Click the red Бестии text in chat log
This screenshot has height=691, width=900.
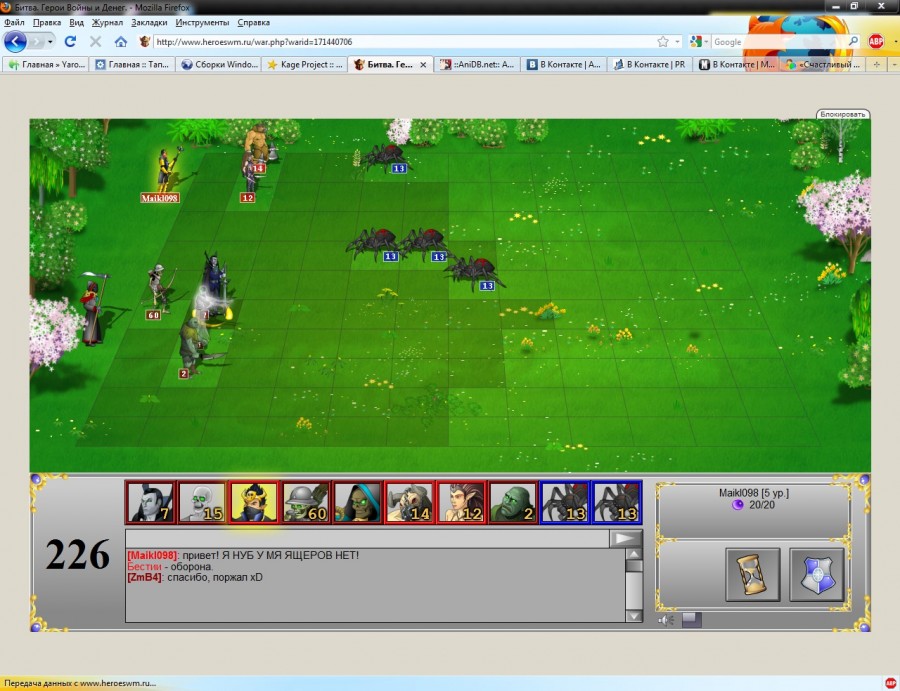tap(145, 566)
